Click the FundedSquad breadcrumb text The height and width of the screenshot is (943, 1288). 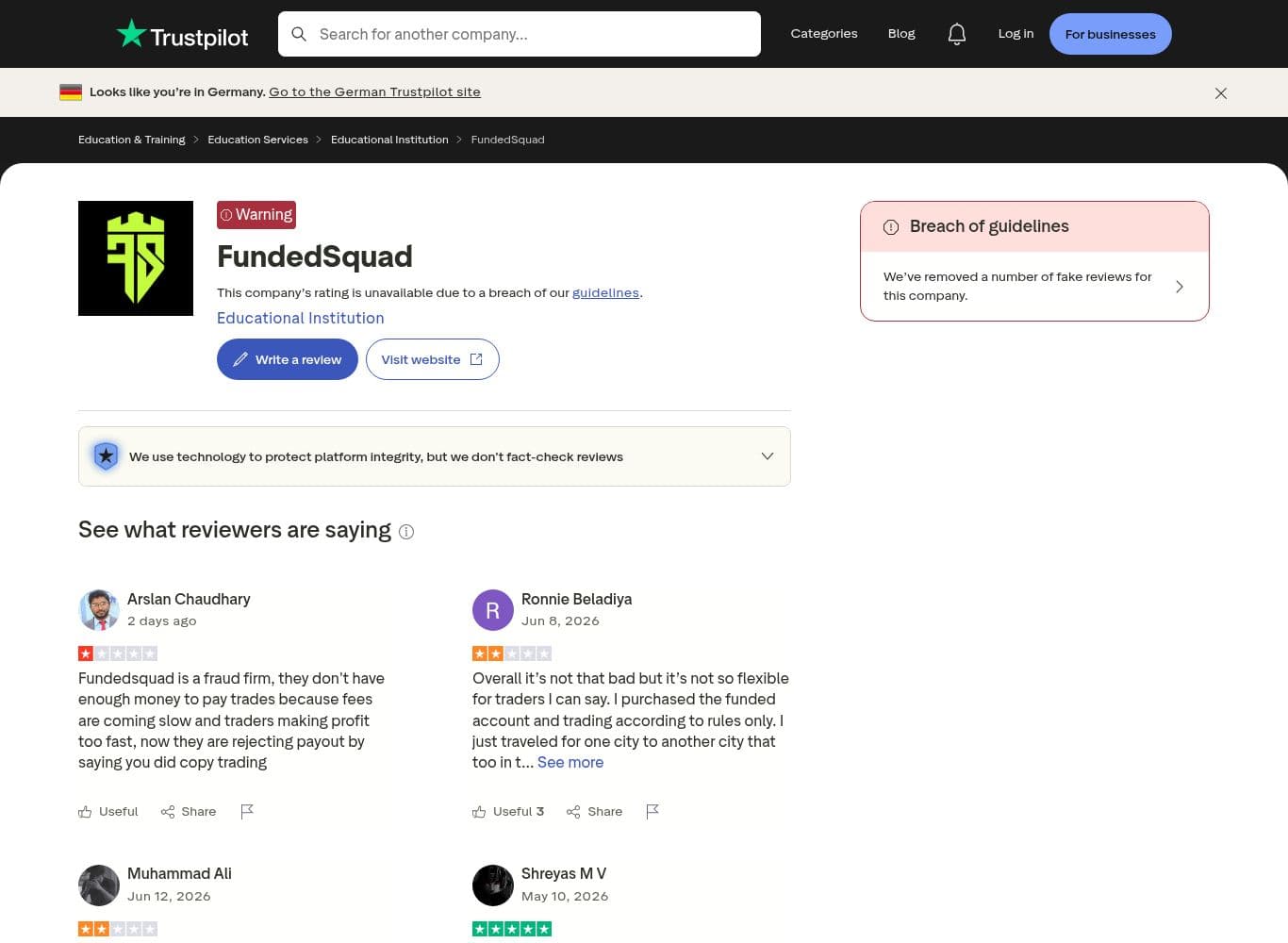507,140
